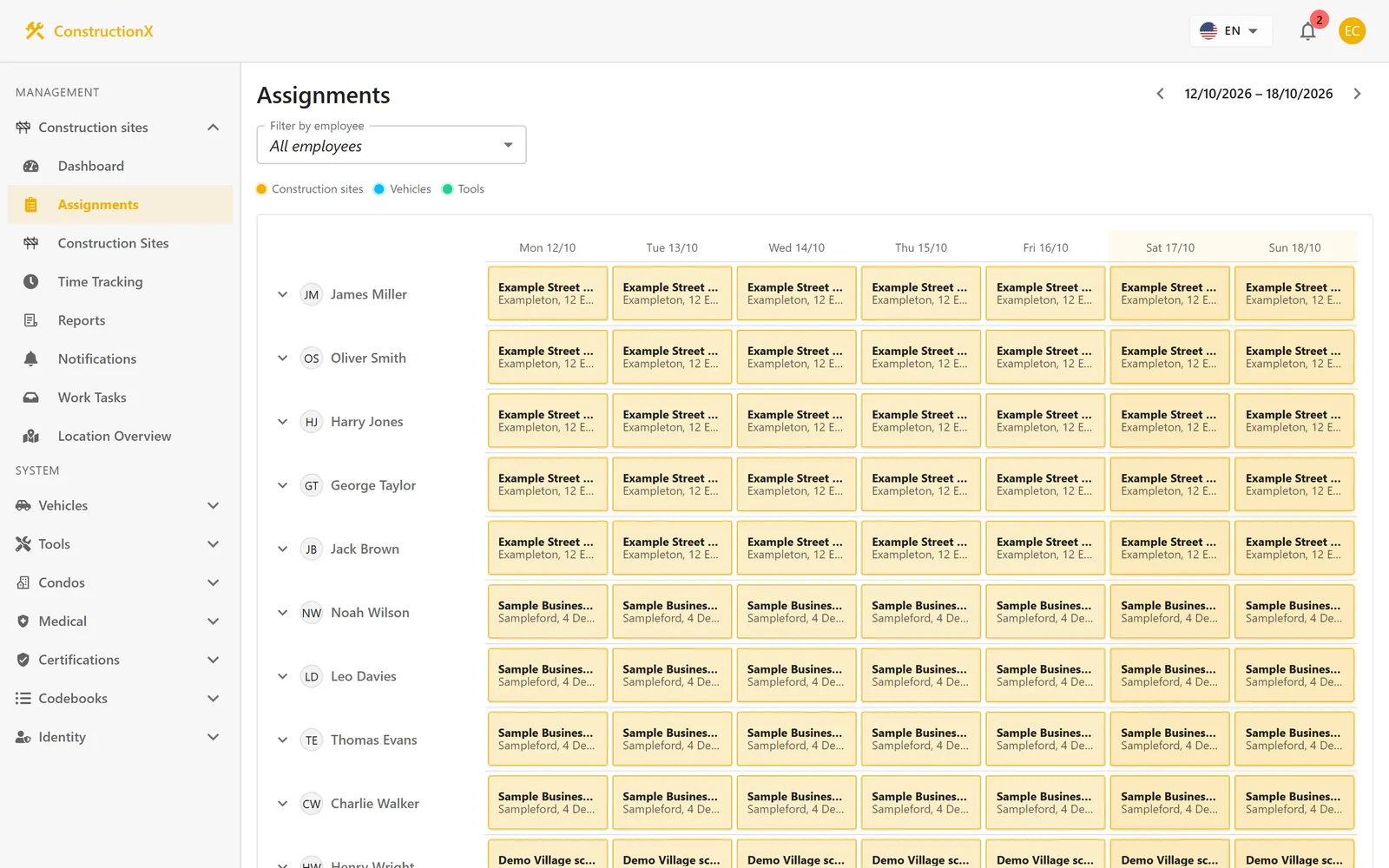Image resolution: width=1389 pixels, height=868 pixels.
Task: Click the ConstructionX logo icon
Action: coord(34,31)
